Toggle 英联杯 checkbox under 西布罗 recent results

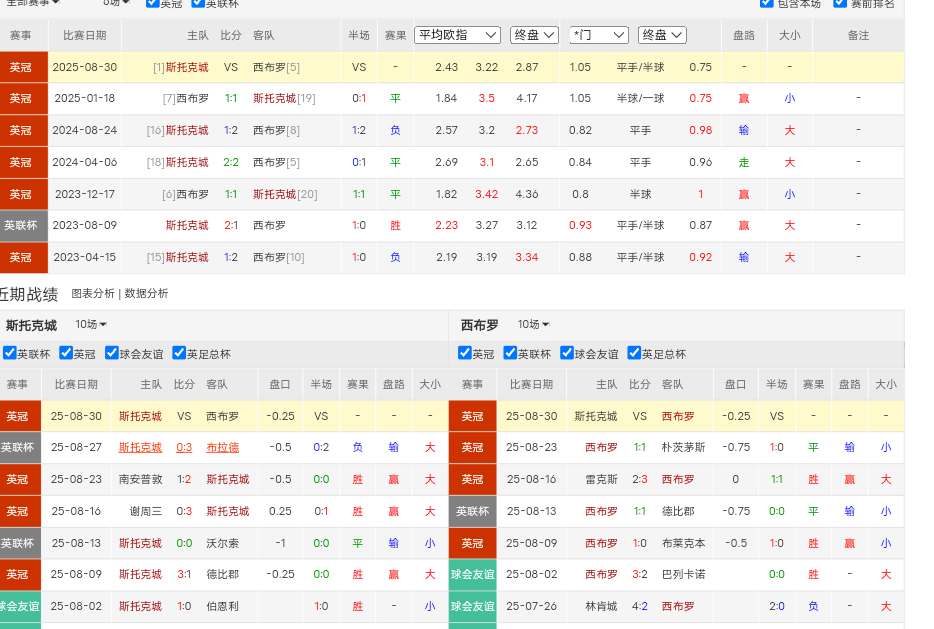pos(510,353)
